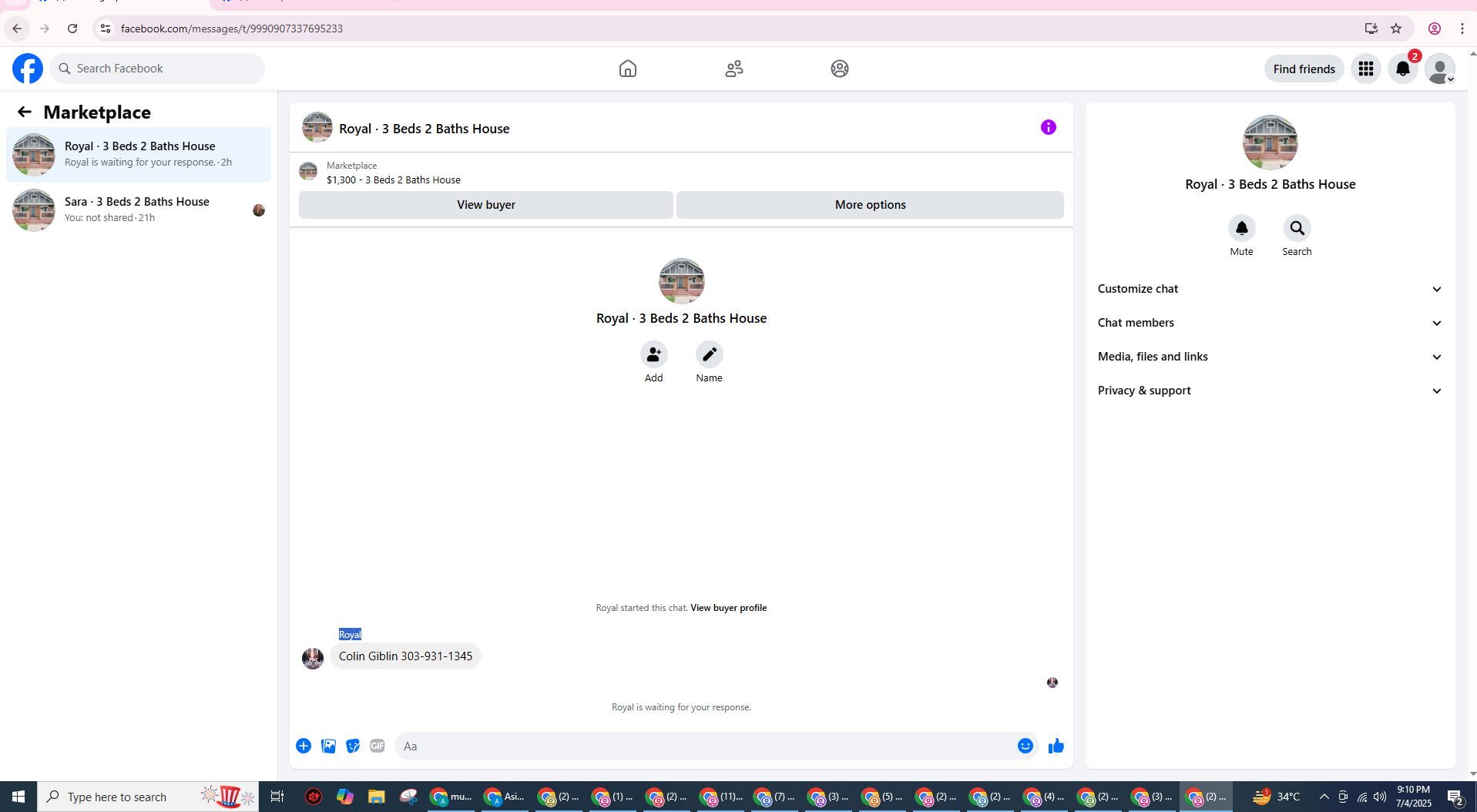Click the sender avatar beside the message

tap(313, 659)
